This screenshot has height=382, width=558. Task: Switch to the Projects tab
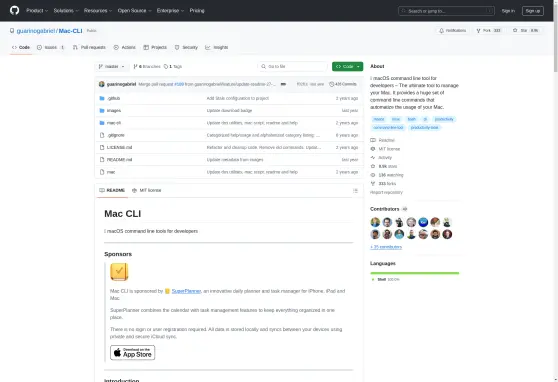coord(155,47)
